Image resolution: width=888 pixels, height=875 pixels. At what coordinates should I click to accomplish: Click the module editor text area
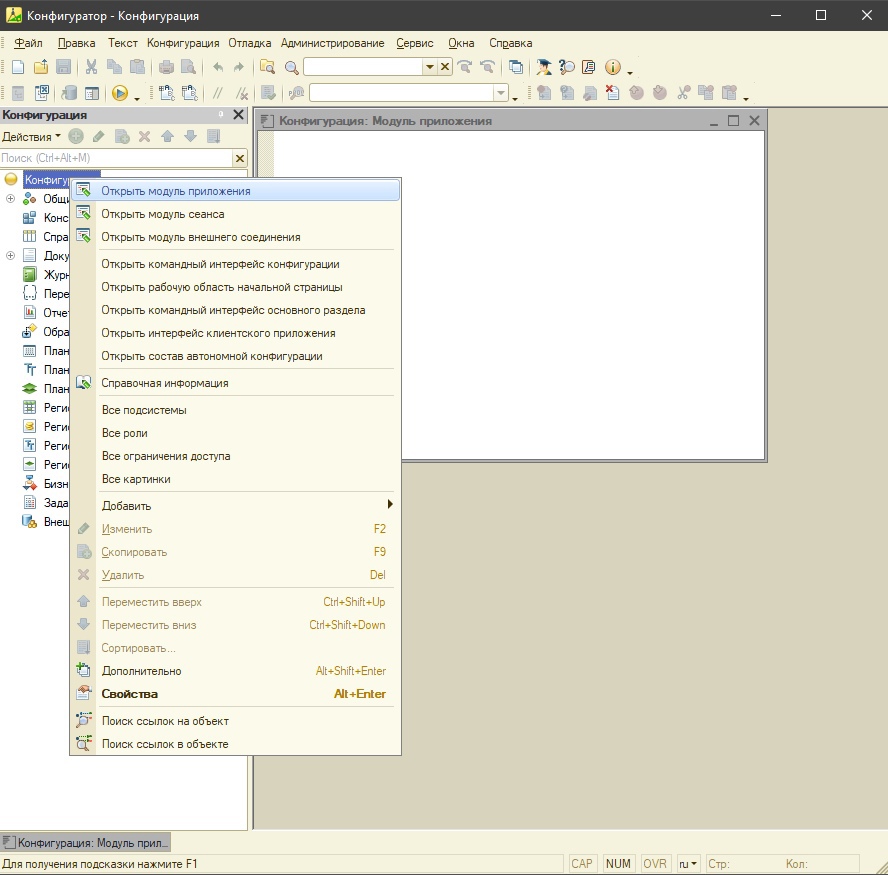(519, 294)
